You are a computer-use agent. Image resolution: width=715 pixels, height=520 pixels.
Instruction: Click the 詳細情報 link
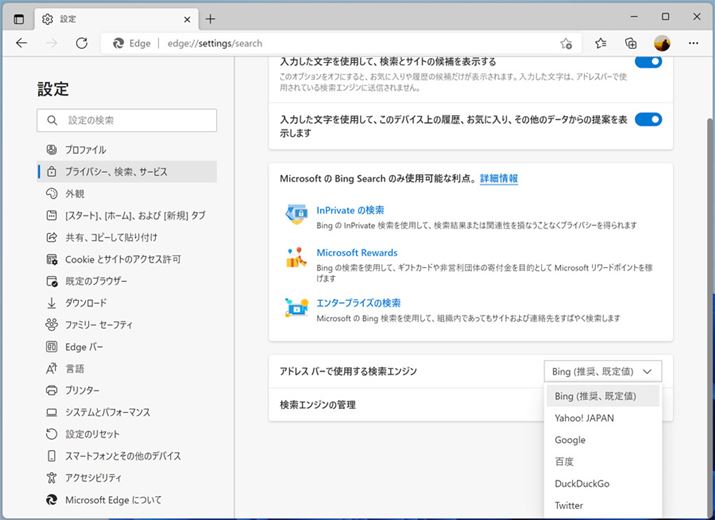coord(499,178)
